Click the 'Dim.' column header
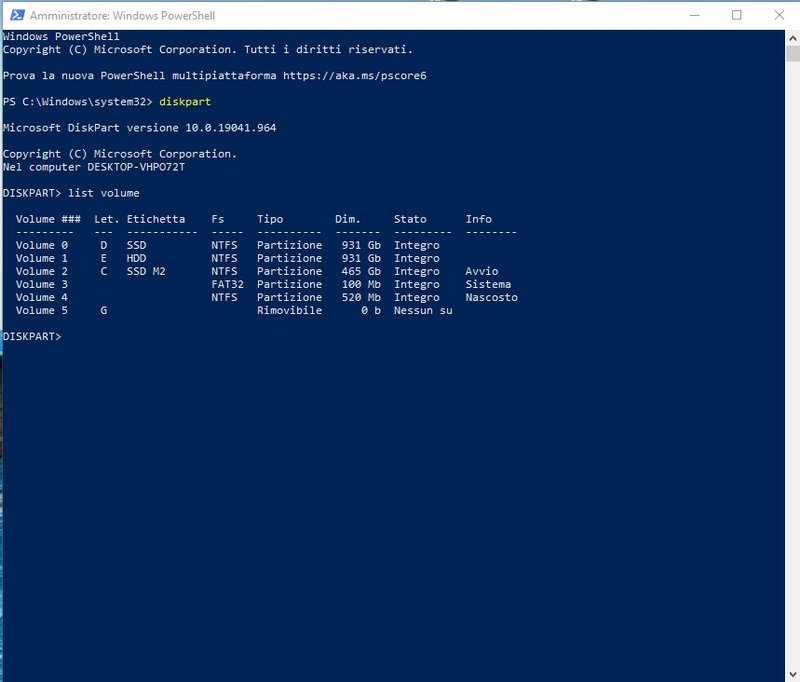This screenshot has height=682, width=800. pyautogui.click(x=348, y=219)
